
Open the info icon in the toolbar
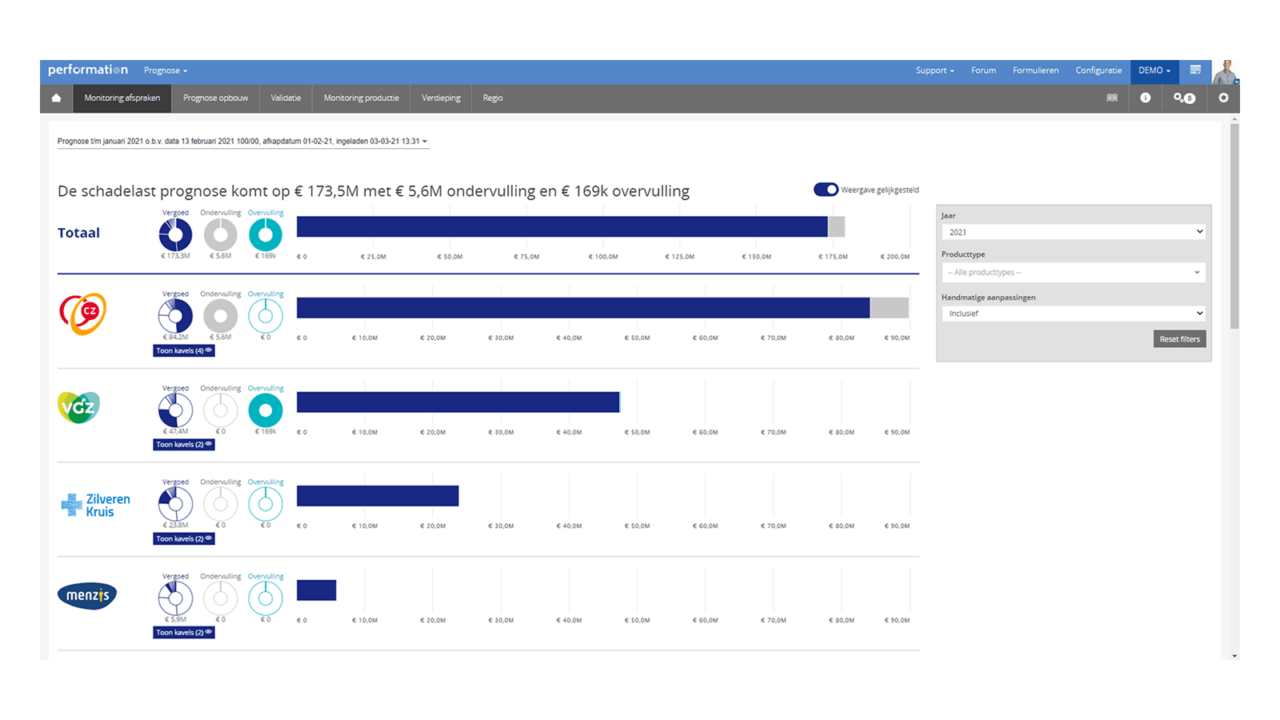[x=1145, y=98]
